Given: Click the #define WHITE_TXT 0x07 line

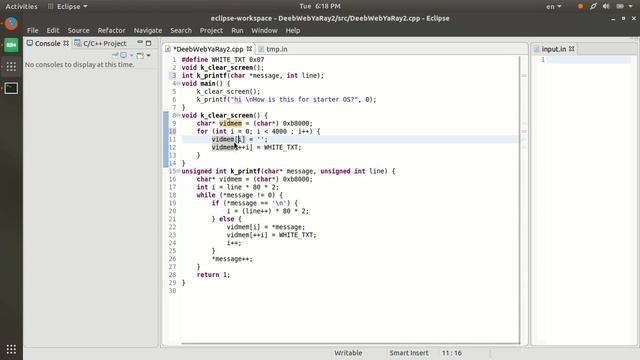Looking at the screenshot, I should tap(223, 60).
